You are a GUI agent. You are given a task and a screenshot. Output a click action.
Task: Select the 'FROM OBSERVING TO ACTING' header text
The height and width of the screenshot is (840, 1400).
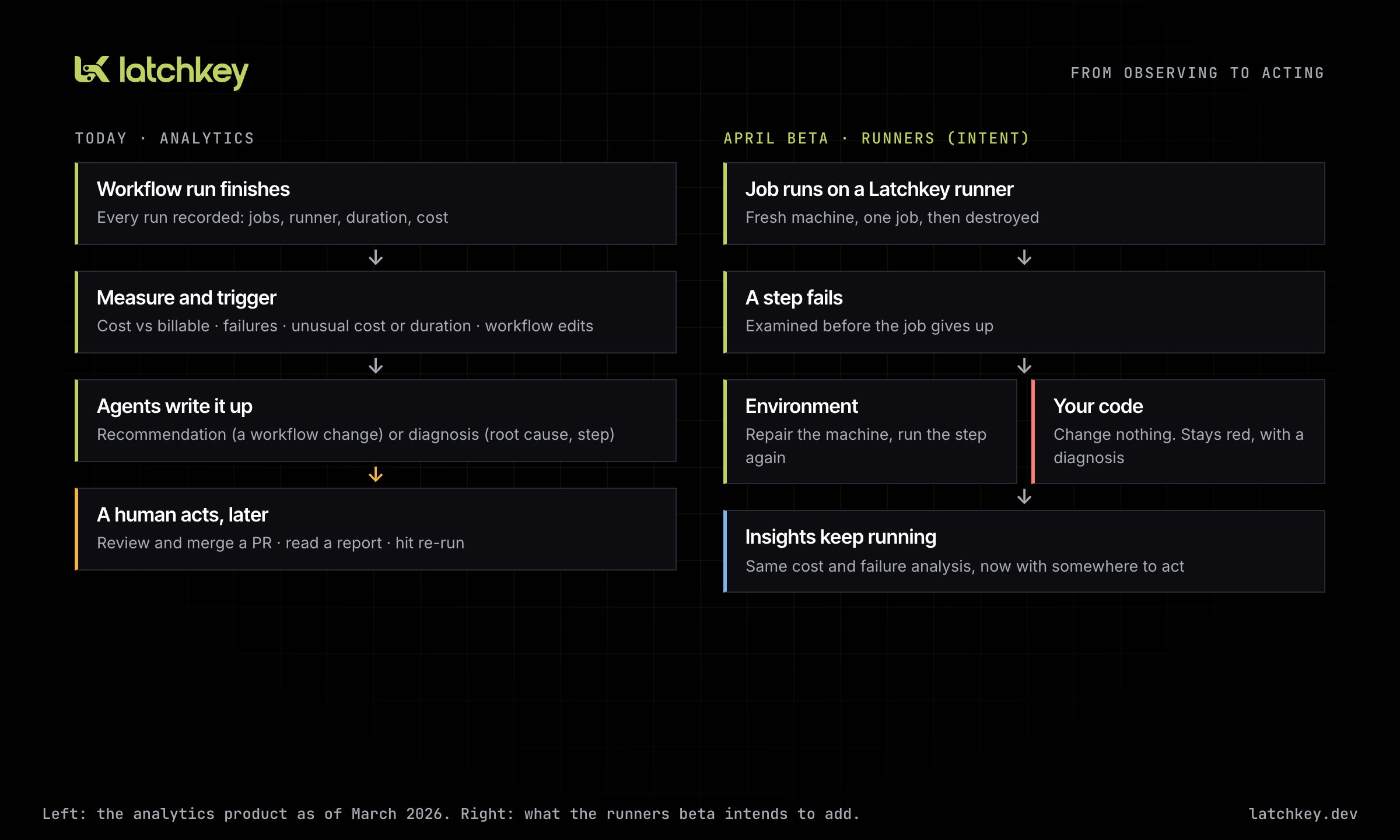pos(1198,73)
